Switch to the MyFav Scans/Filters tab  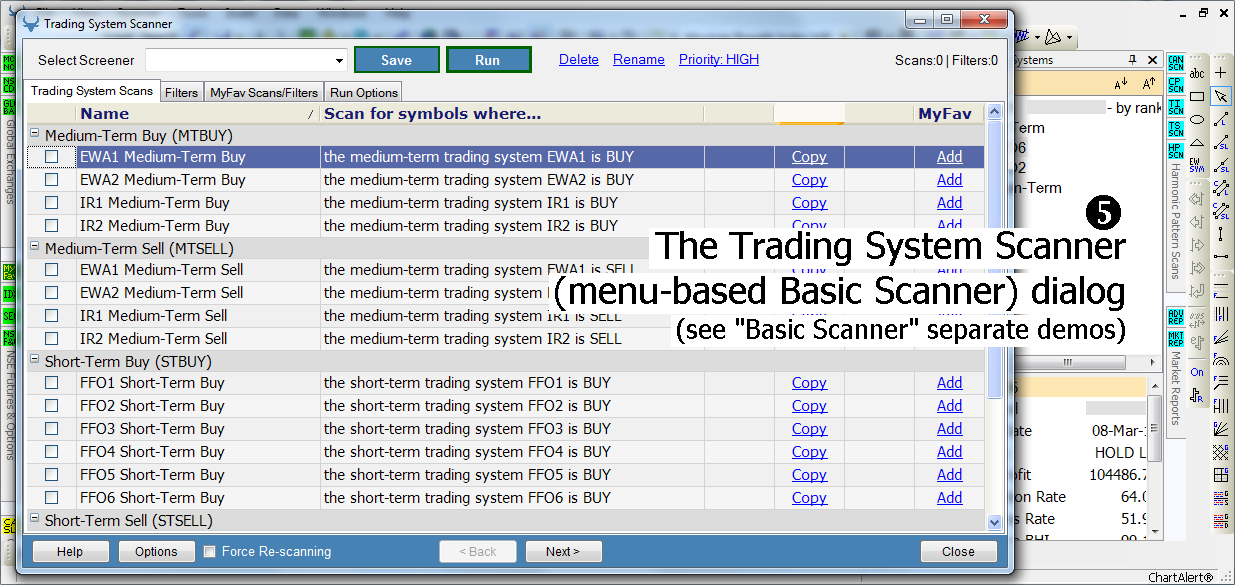pyautogui.click(x=264, y=93)
